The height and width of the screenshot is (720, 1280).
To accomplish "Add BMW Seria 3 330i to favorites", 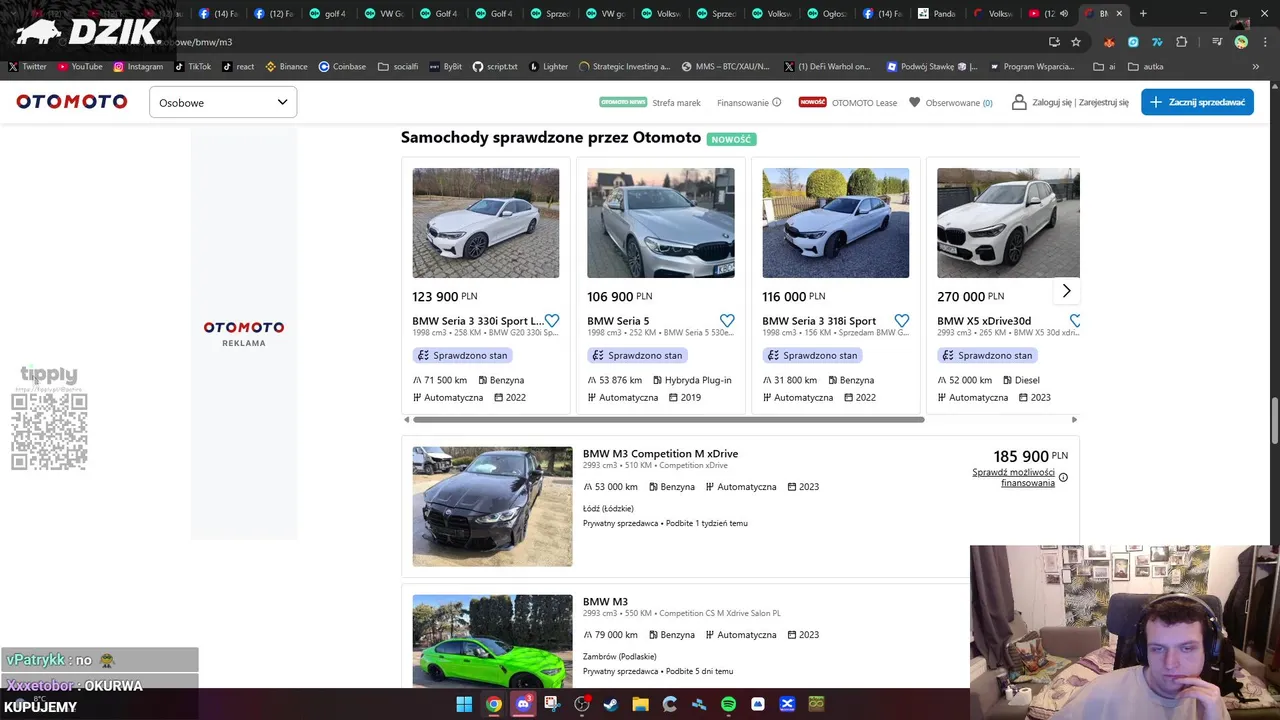I will 551,321.
